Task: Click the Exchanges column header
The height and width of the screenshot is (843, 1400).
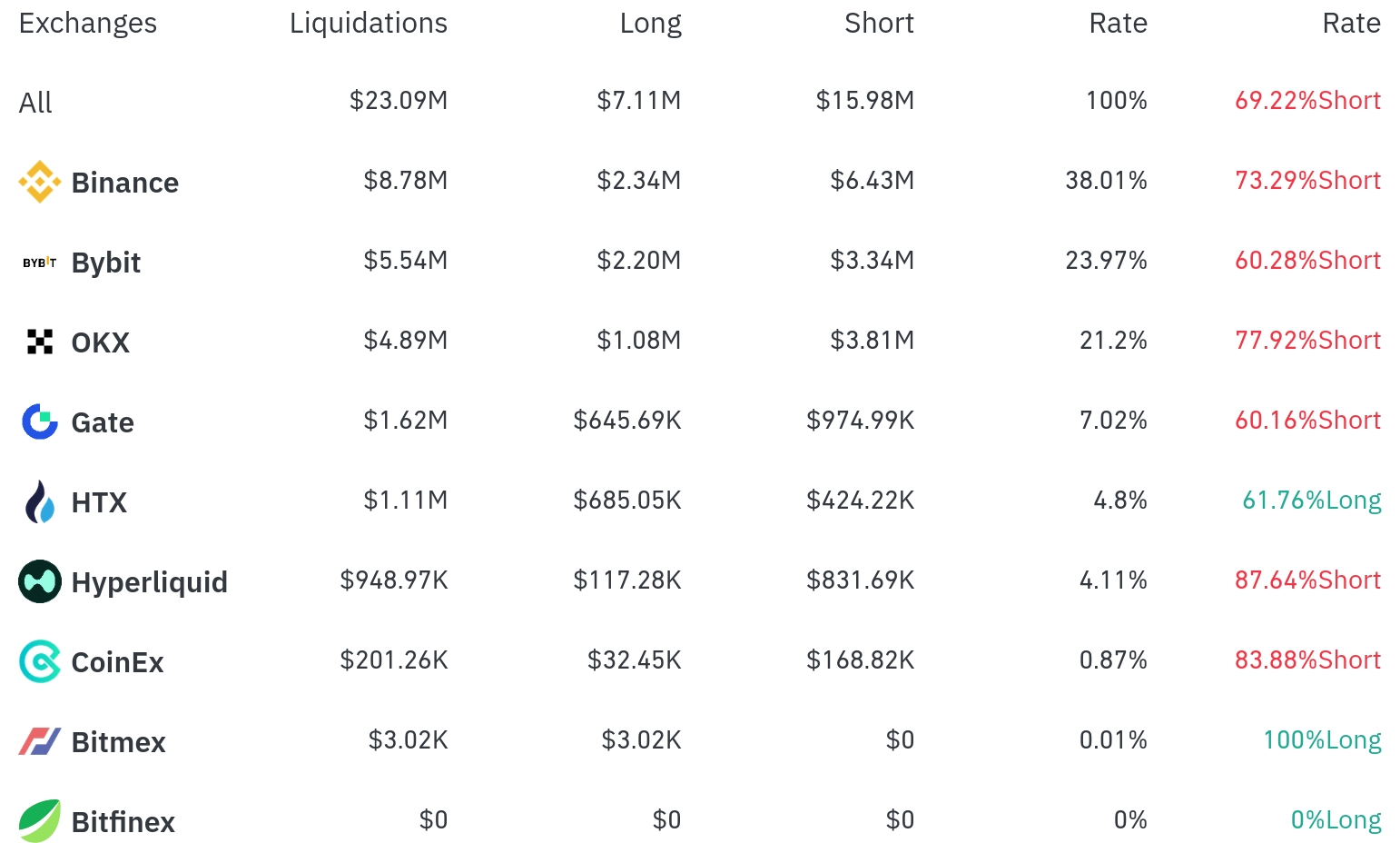Action: (x=88, y=24)
